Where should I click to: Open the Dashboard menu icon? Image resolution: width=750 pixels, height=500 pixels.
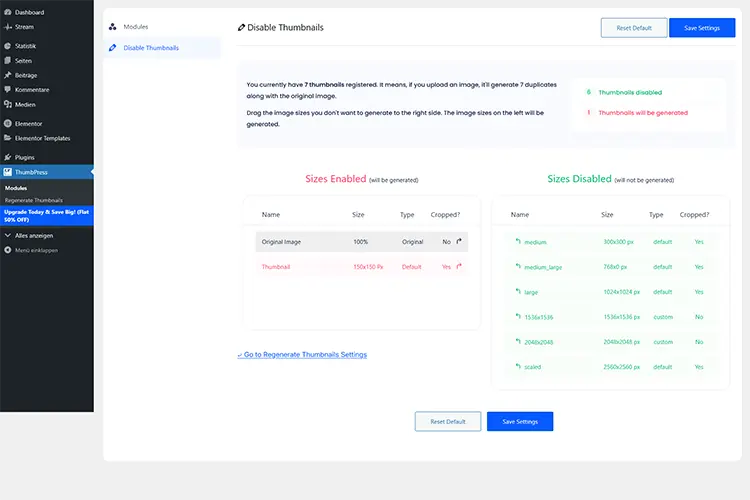click(8, 12)
